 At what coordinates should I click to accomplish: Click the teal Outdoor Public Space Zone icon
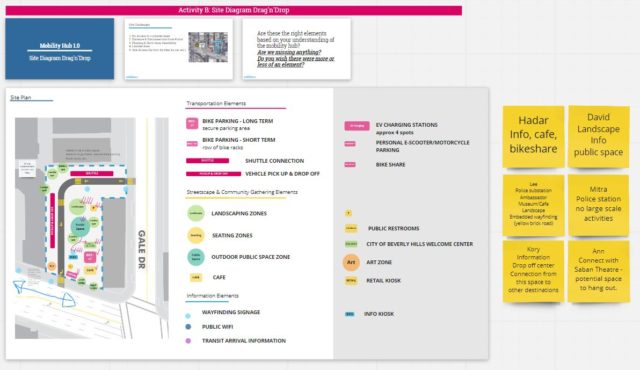tap(196, 257)
